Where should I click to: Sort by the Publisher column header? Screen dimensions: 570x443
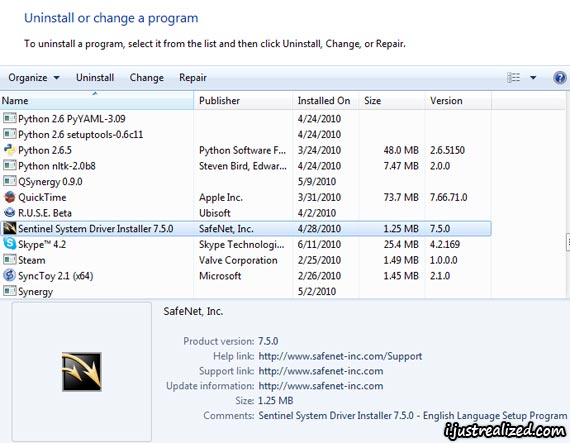click(243, 101)
